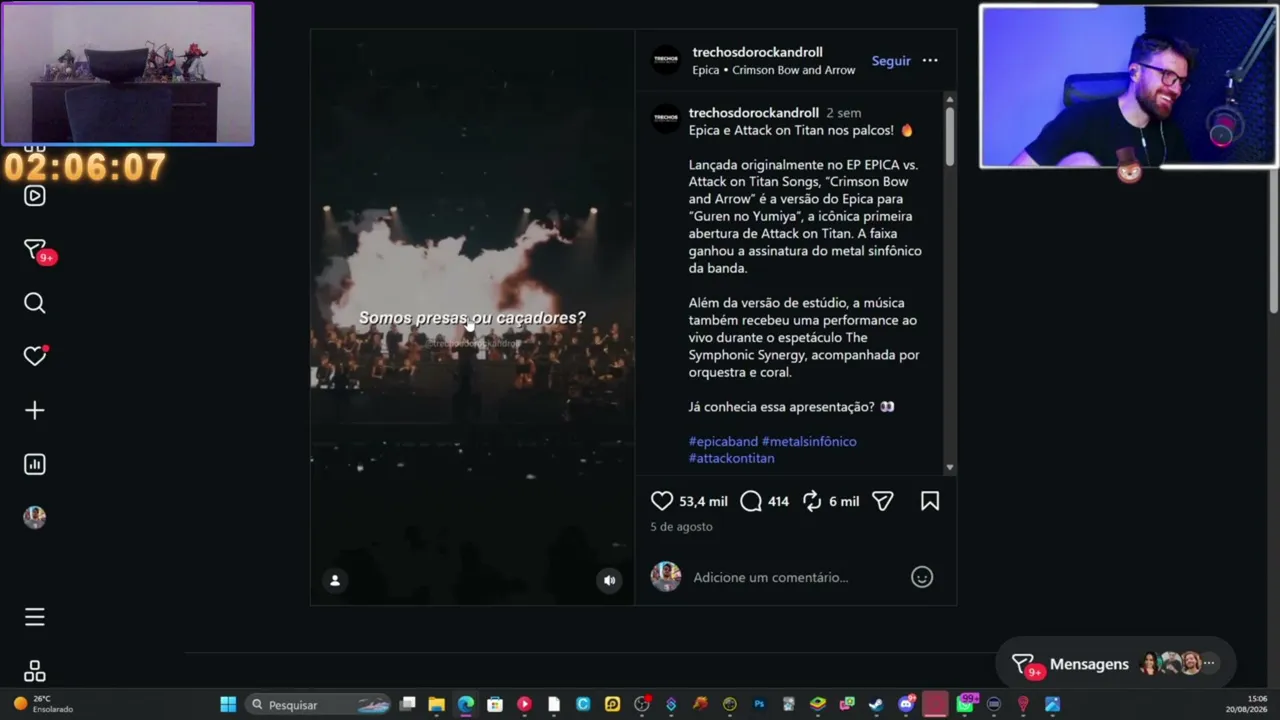The width and height of the screenshot is (1280, 720).
Task: Follow trechosdorockandroll with the Seguir button
Action: point(891,60)
